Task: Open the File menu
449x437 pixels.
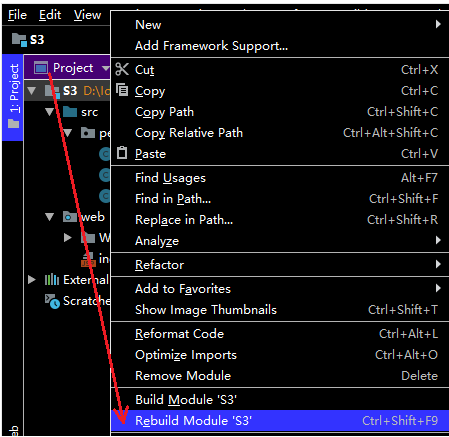Action: click(x=17, y=15)
